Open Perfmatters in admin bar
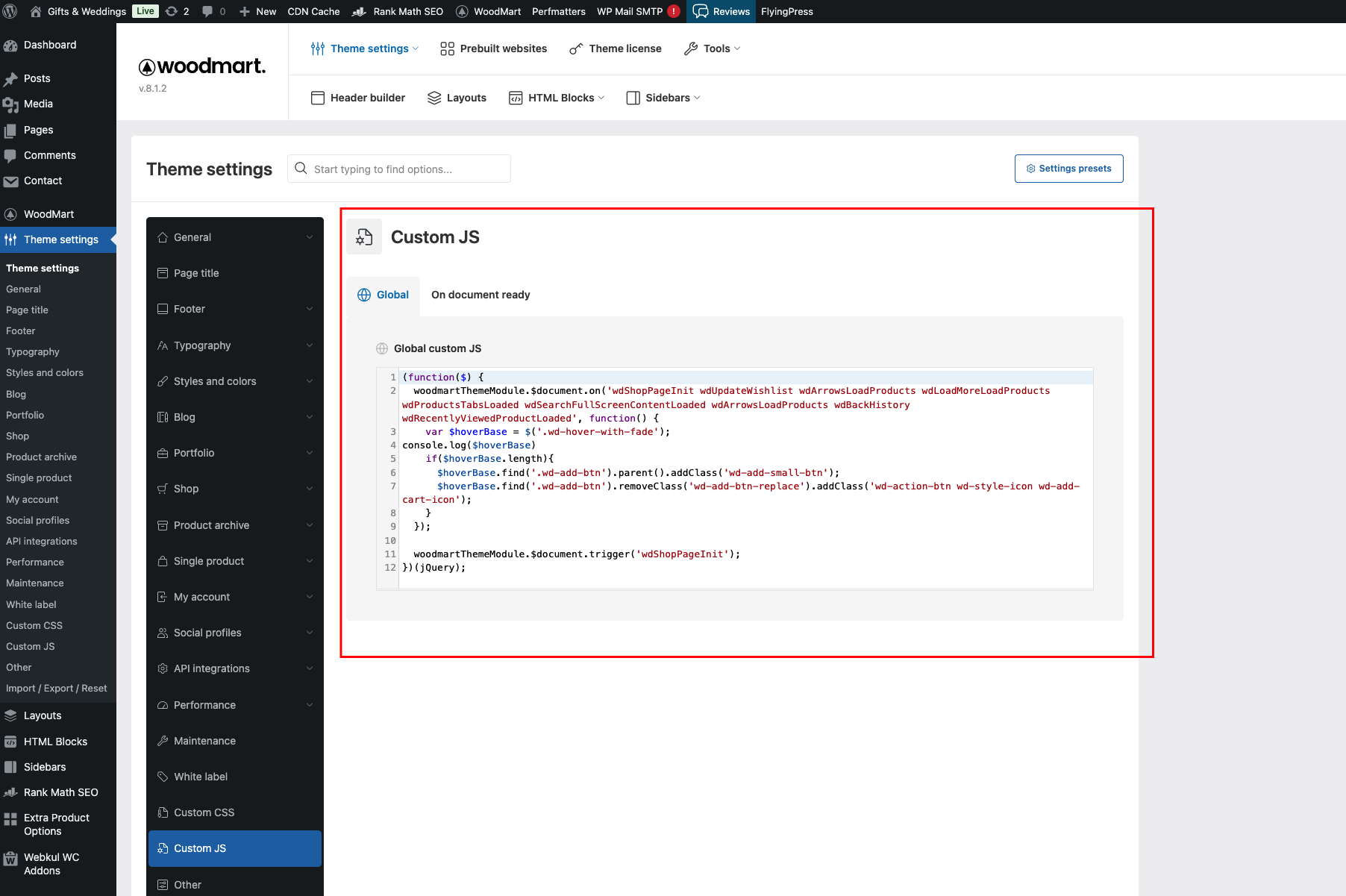The image size is (1346, 896). tap(559, 11)
